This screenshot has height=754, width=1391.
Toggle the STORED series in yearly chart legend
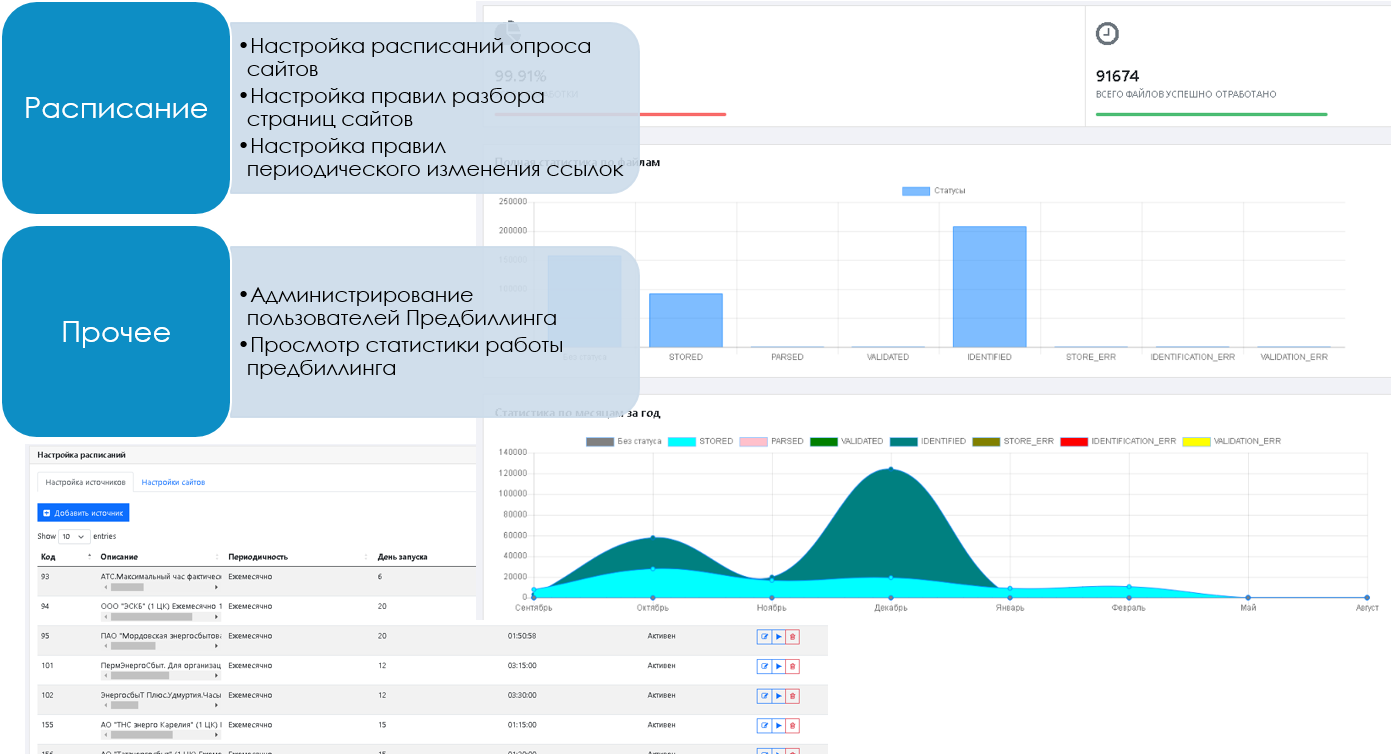click(700, 441)
